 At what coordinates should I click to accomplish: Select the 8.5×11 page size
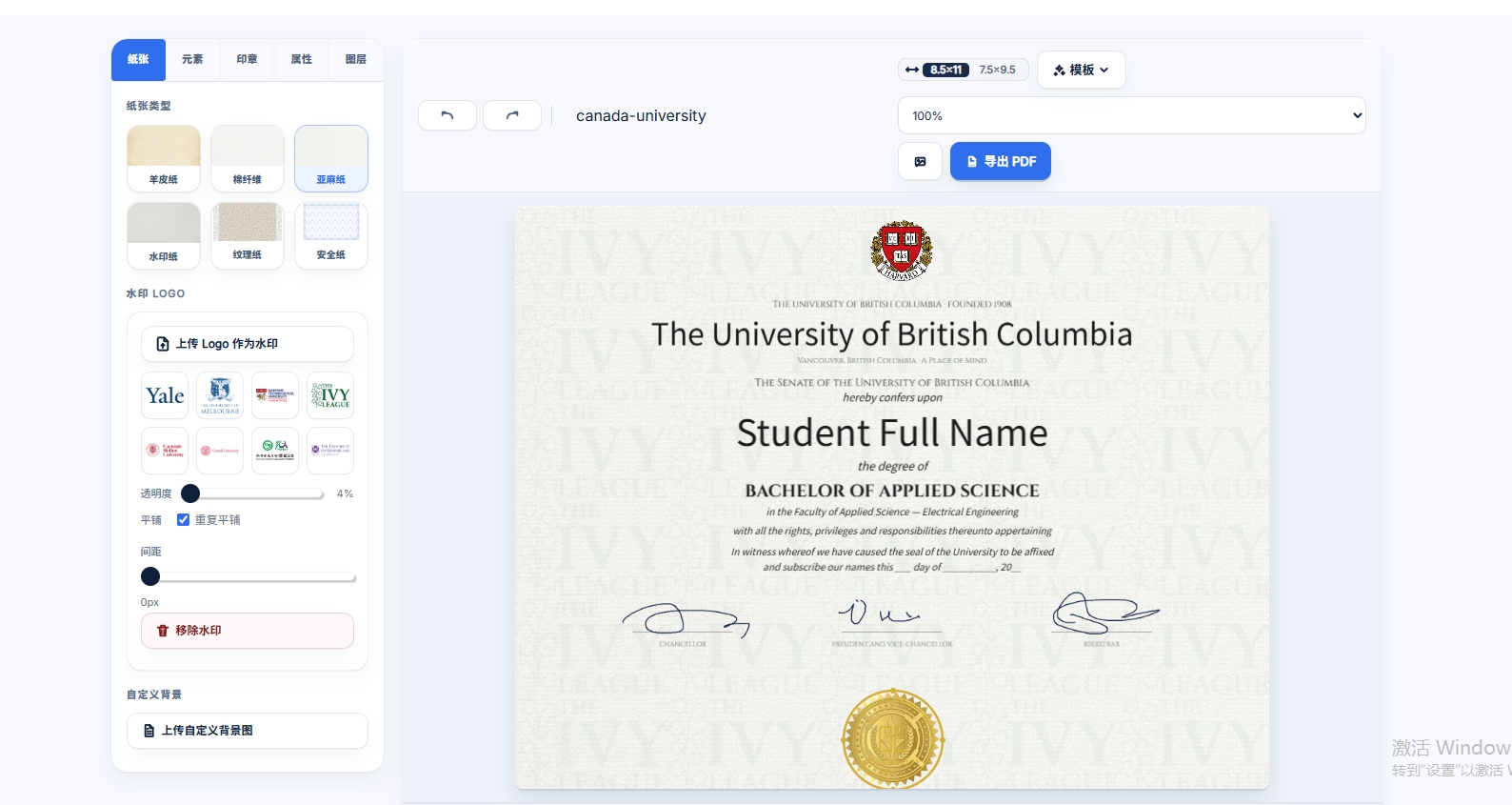point(945,70)
